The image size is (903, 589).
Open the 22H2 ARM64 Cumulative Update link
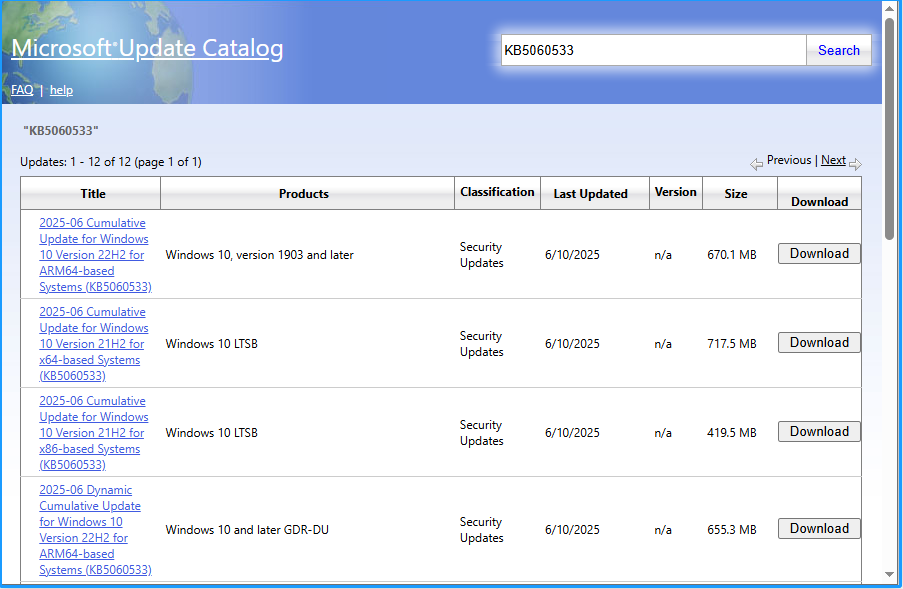(95, 254)
